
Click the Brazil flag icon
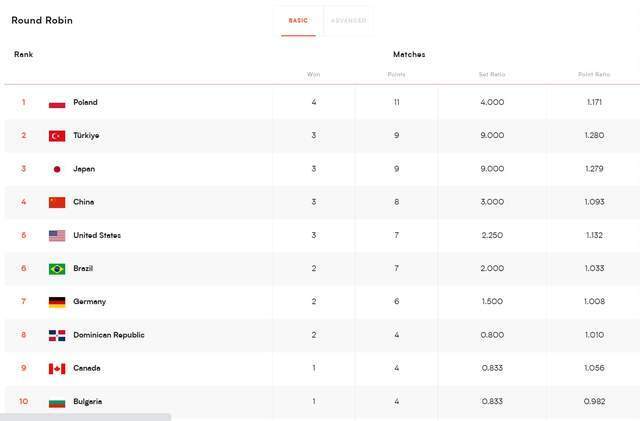57,269
